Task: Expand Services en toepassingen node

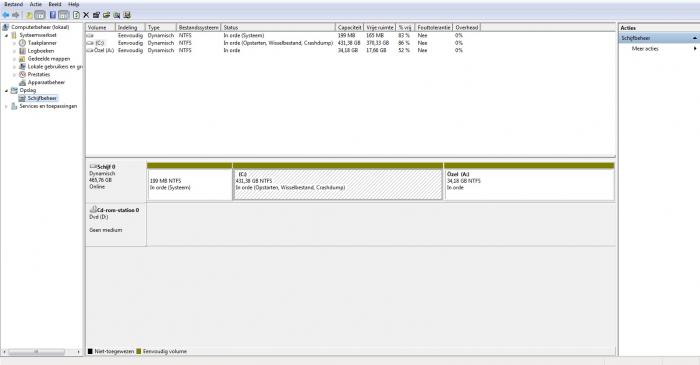Action: pos(6,106)
